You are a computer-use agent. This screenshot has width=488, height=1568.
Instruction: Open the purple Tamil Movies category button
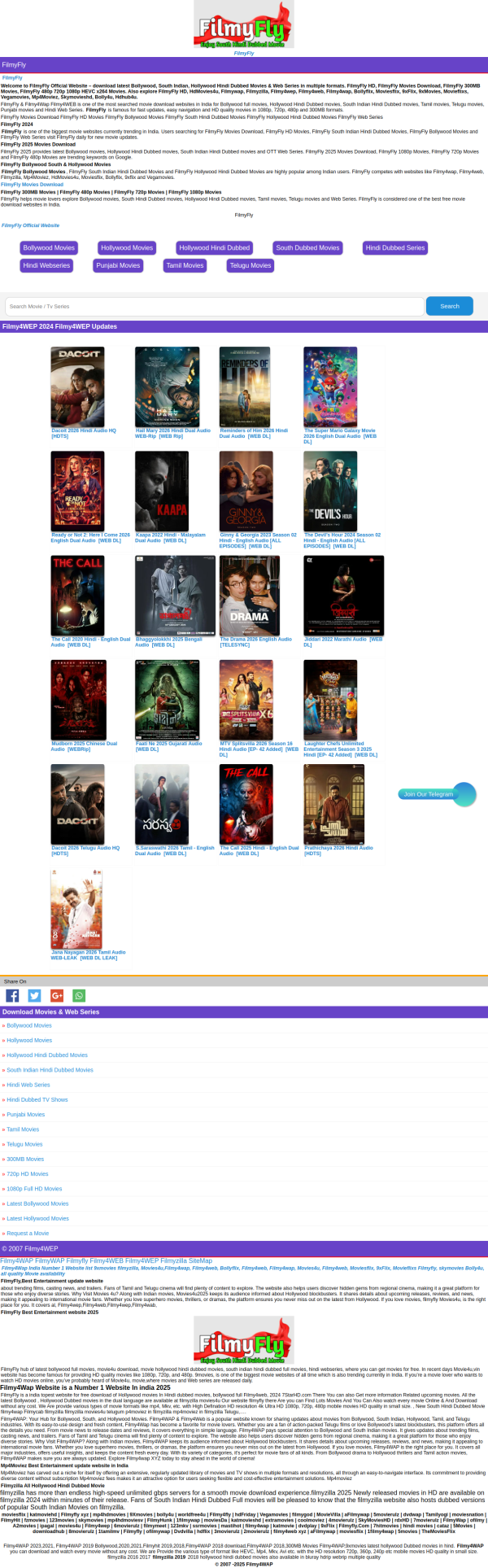coord(185,265)
